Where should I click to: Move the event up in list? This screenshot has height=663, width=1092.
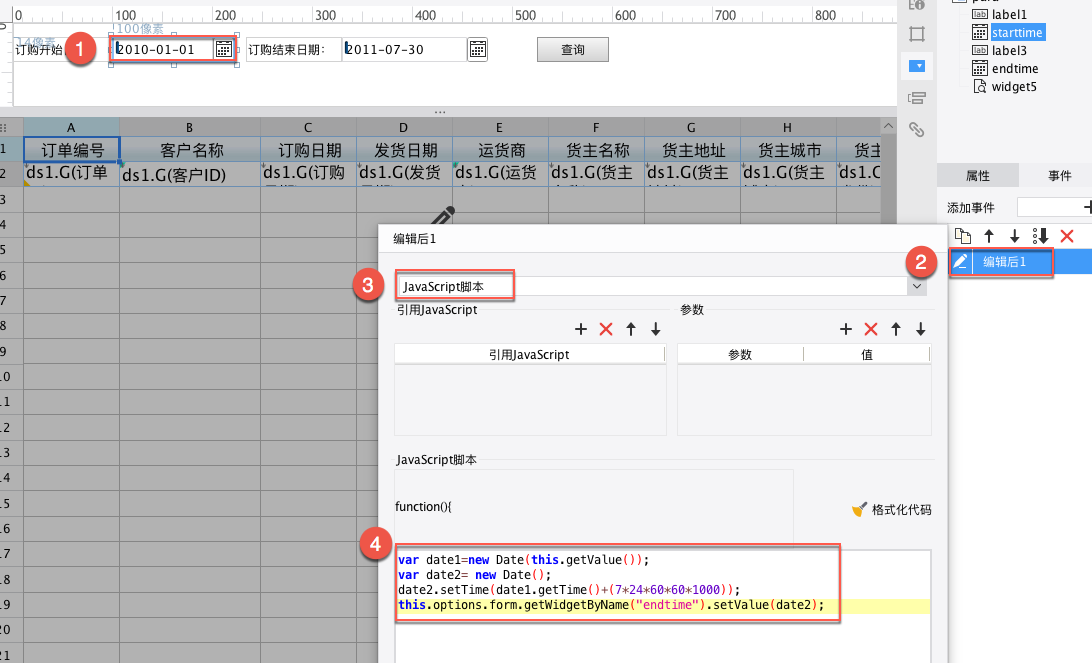point(989,236)
